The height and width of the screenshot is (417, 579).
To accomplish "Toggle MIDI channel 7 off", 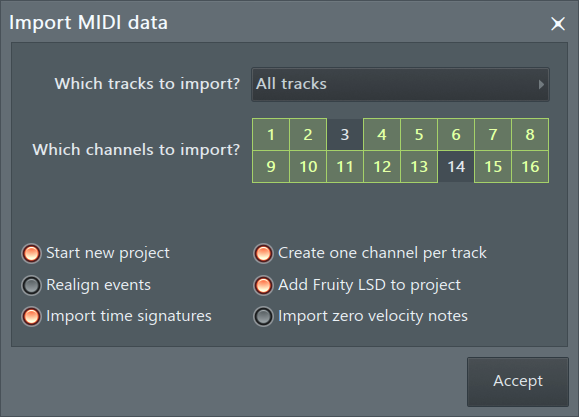I will 493,134.
